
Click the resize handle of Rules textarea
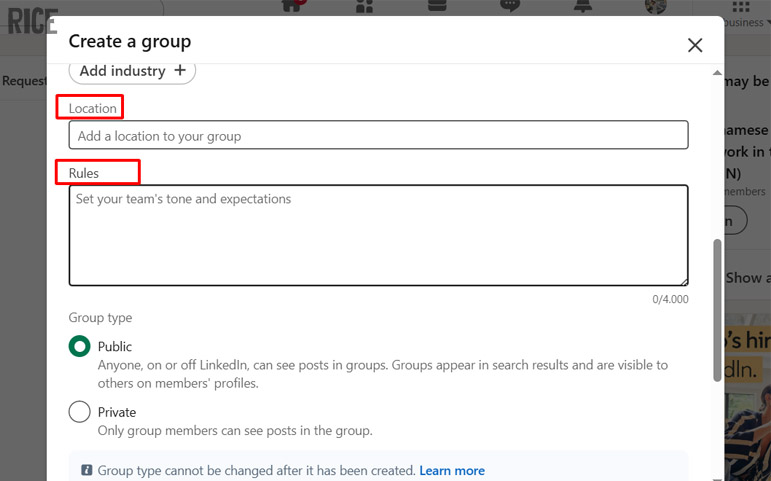point(684,281)
